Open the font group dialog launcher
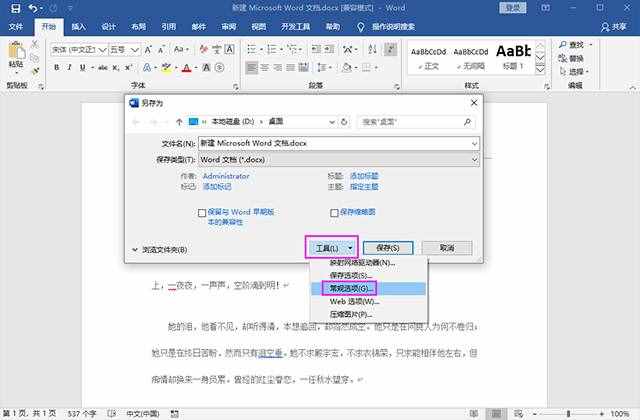 coord(236,86)
